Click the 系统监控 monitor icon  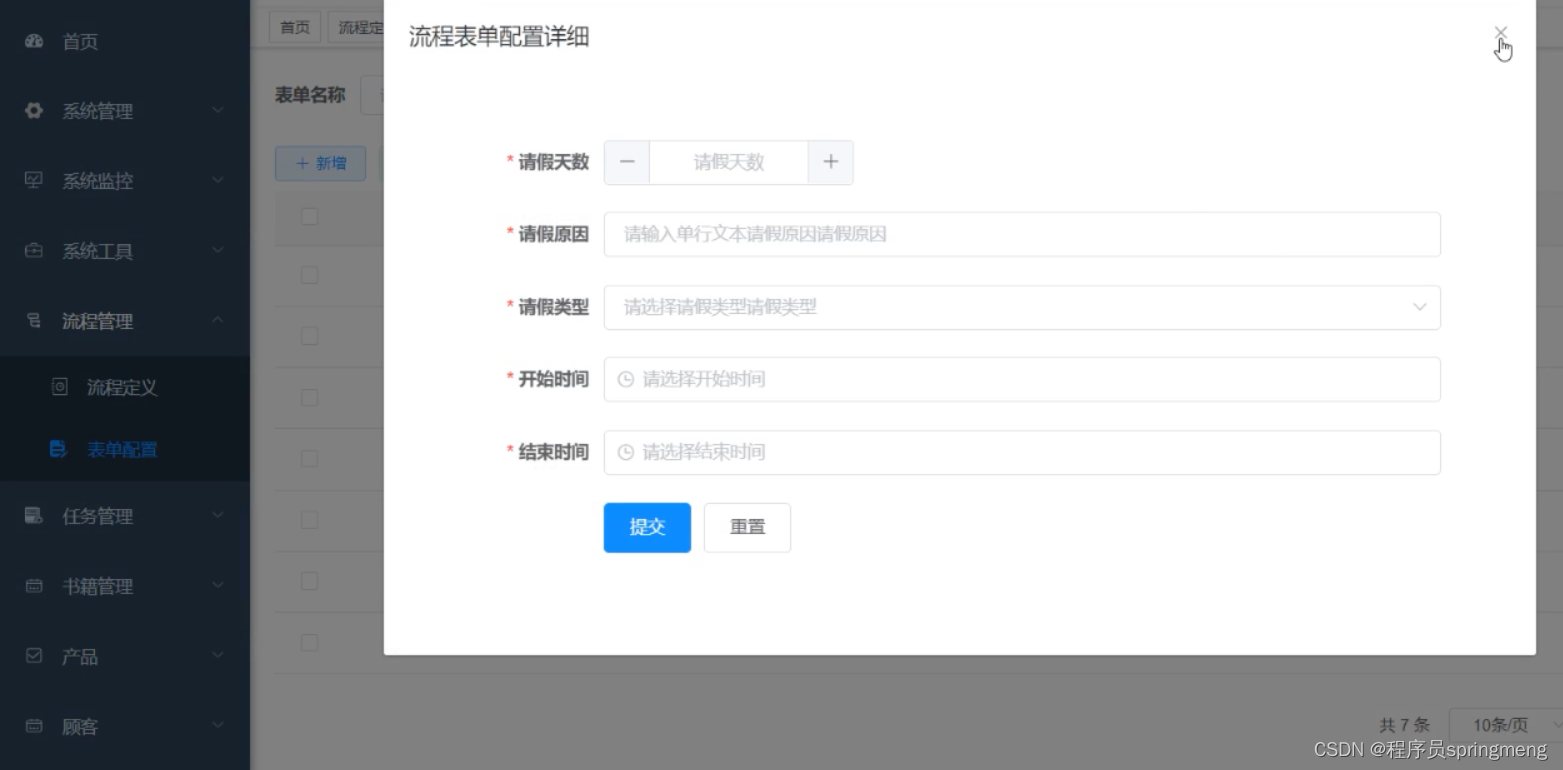[34, 181]
